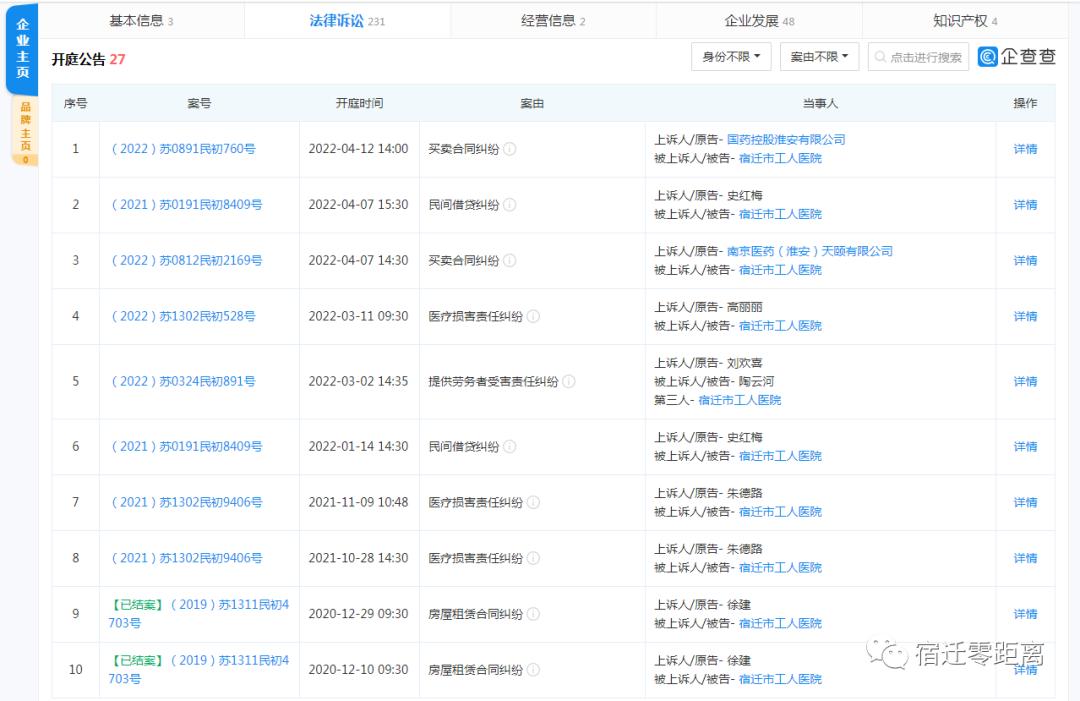Screen dimensions: 1080x701
Task: Click info icon beside 买卖合同纠纷 in row 1
Action: pyautogui.click(x=510, y=149)
